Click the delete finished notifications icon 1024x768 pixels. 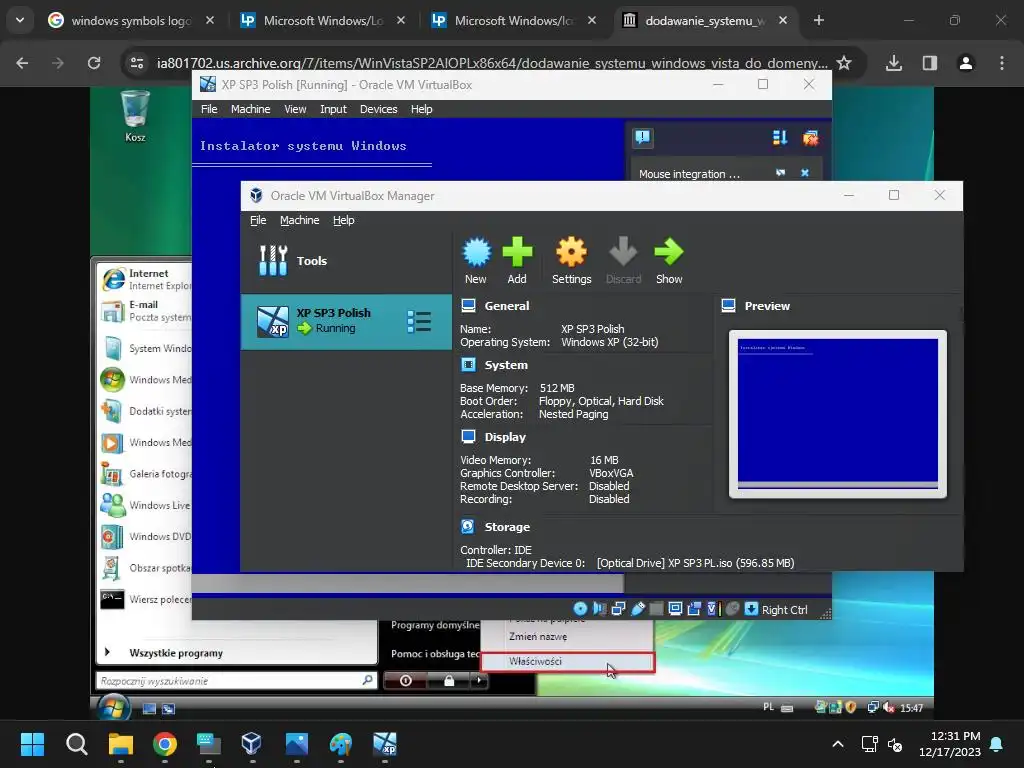(x=810, y=137)
